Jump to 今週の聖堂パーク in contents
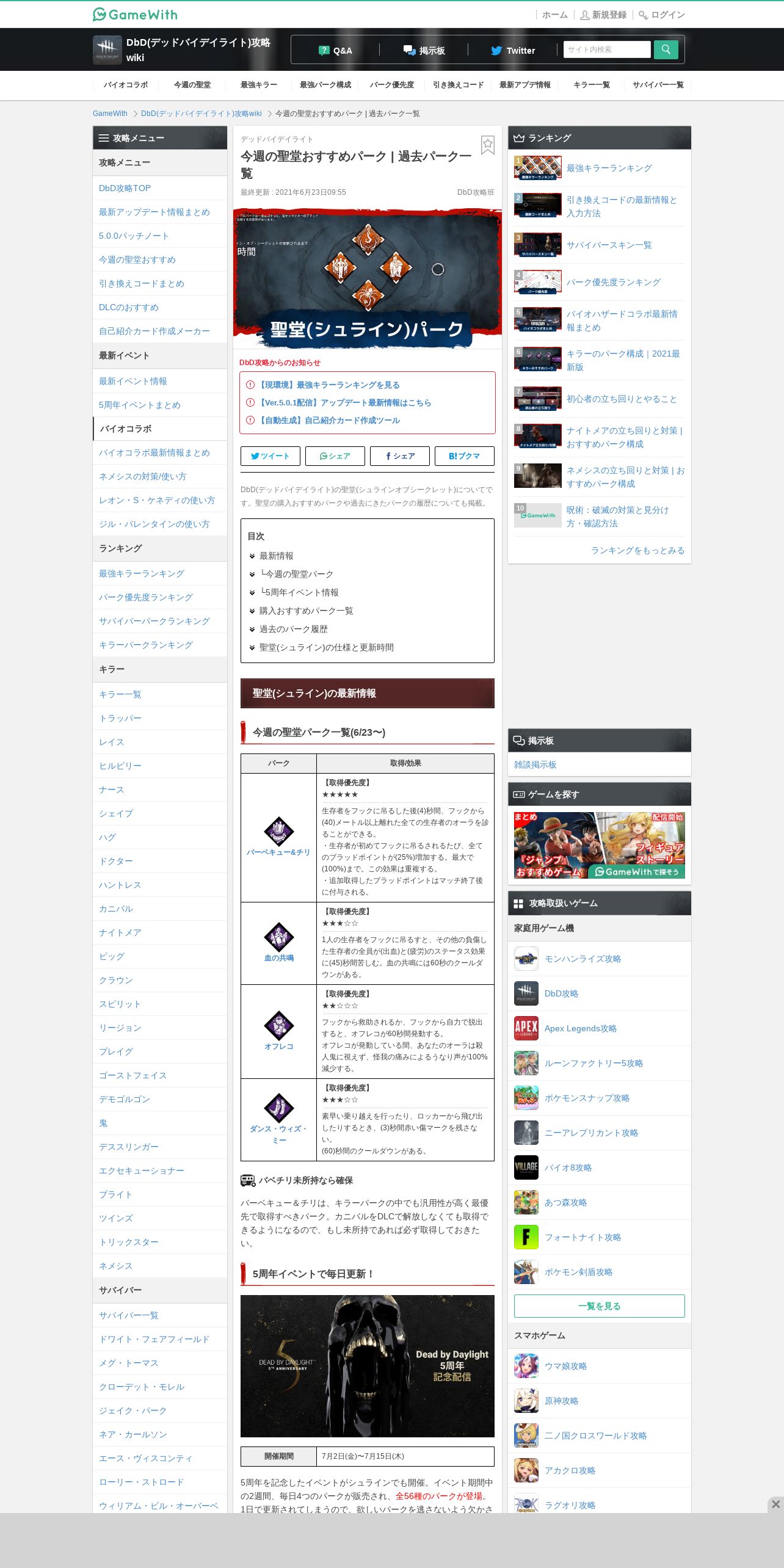This screenshot has height=1568, width=784. pyautogui.click(x=296, y=574)
